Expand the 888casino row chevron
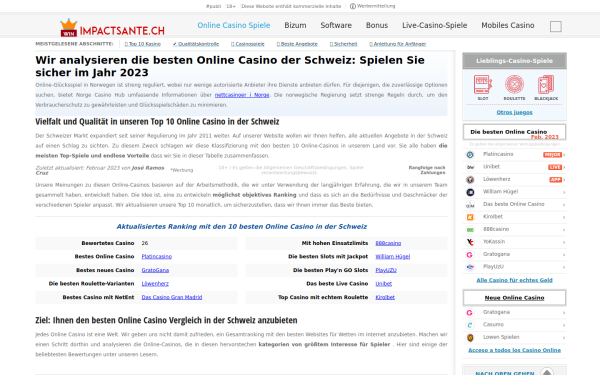Viewport: 600px width, 375px height. 564,230
